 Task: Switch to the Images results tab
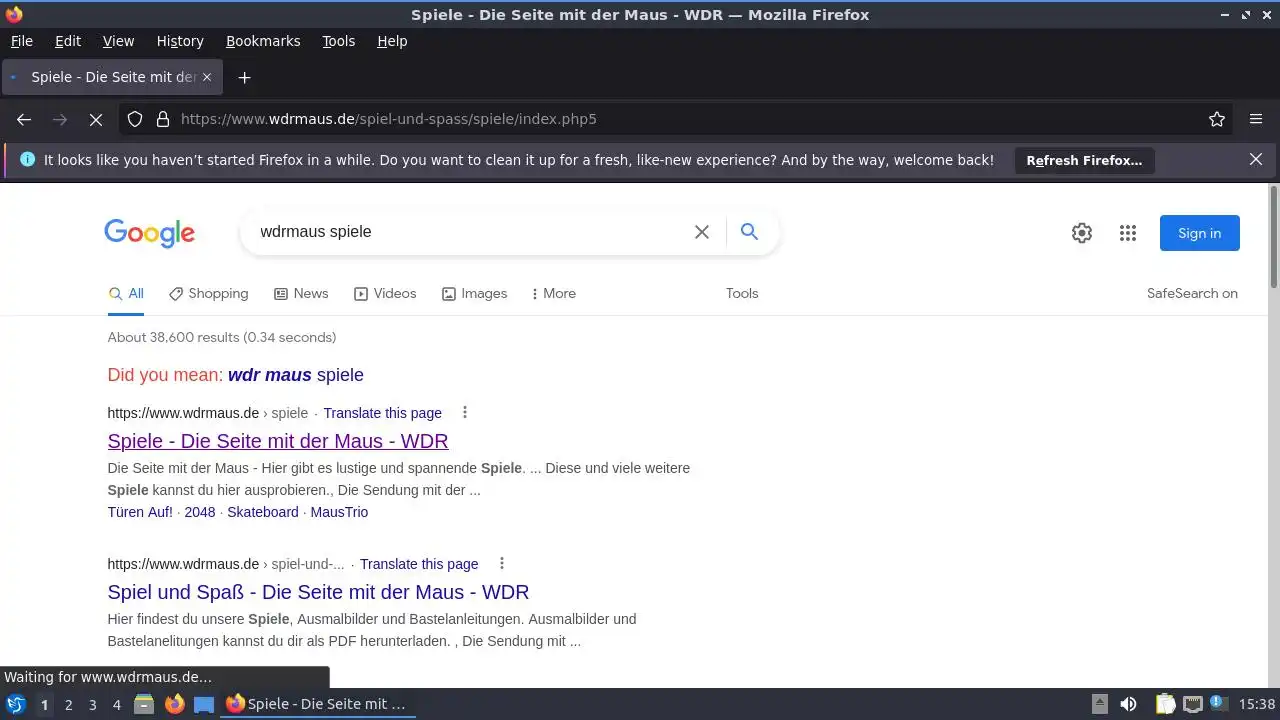click(474, 293)
